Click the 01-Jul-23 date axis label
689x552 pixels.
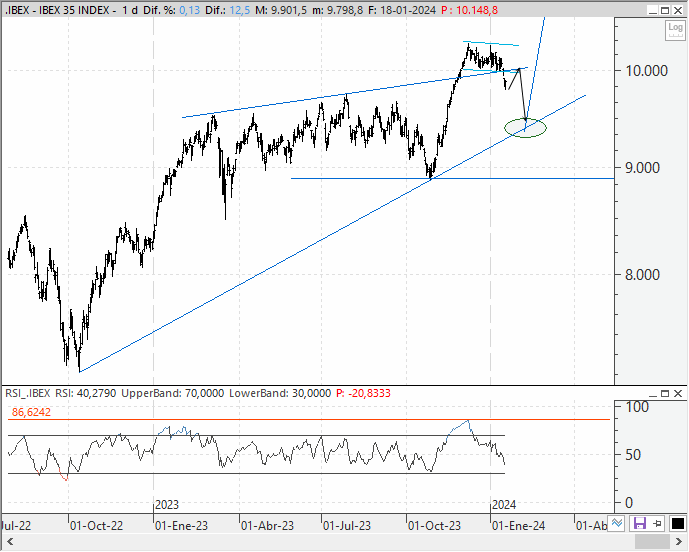click(x=347, y=526)
